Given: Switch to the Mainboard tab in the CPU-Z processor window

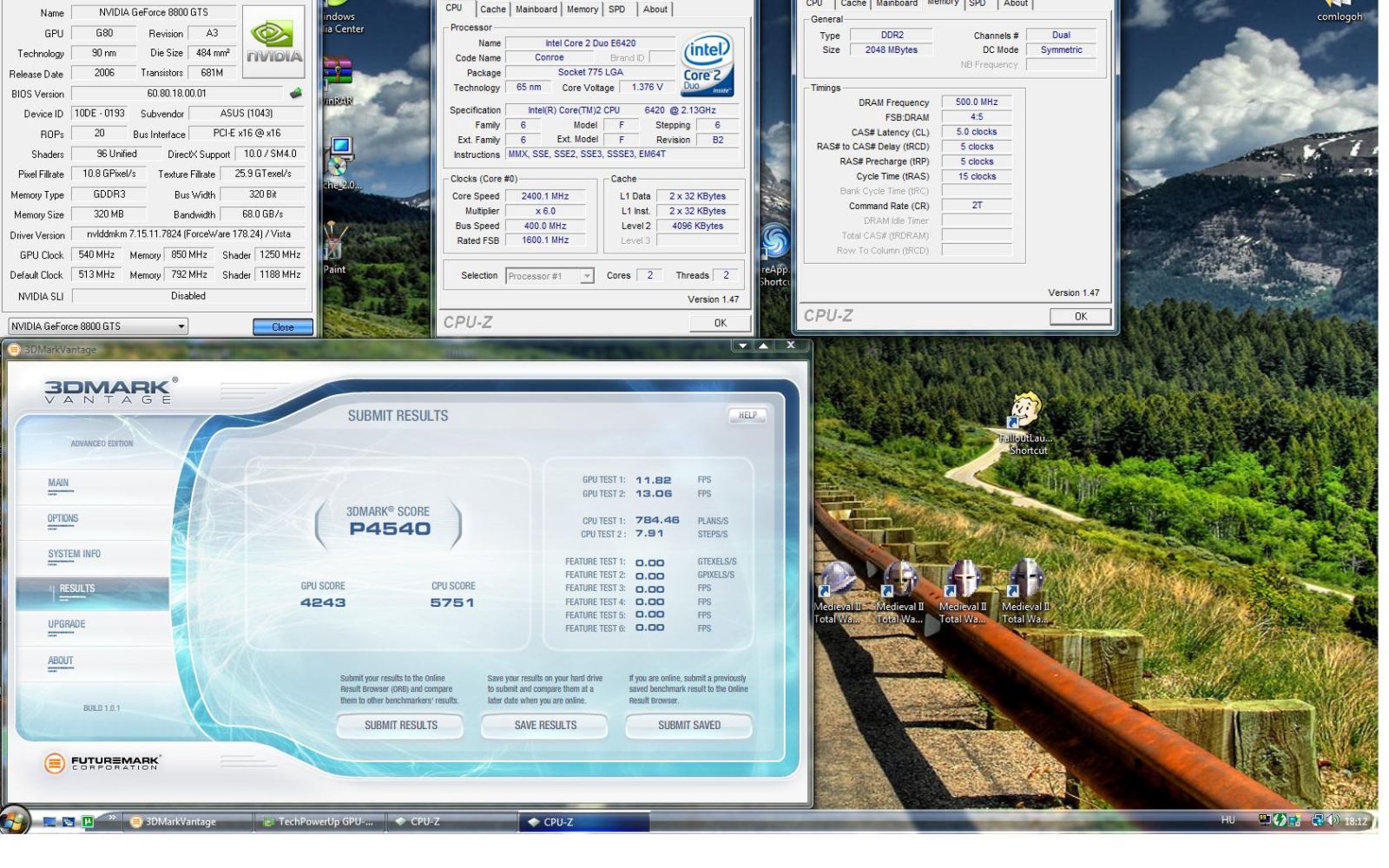Looking at the screenshot, I should 537,10.
